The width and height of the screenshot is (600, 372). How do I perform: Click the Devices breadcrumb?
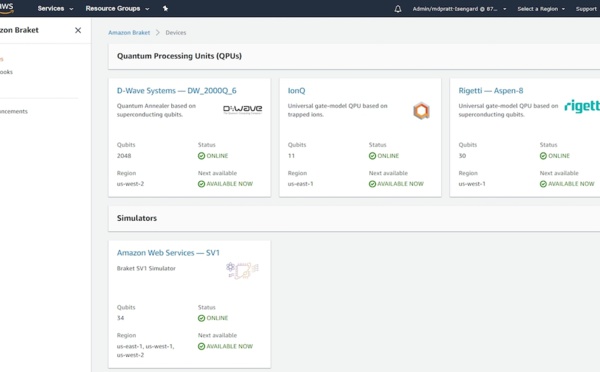176,33
